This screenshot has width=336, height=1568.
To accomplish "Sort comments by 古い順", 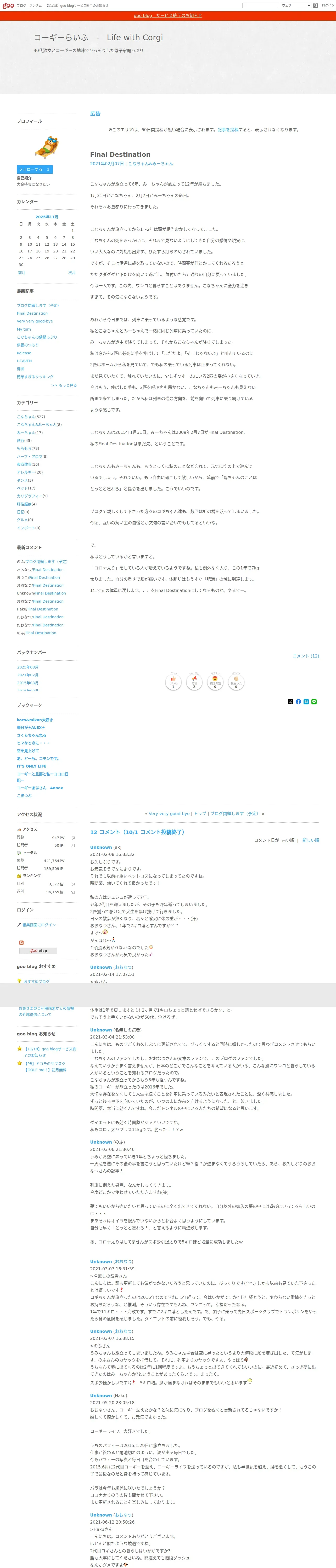I will coord(288,840).
